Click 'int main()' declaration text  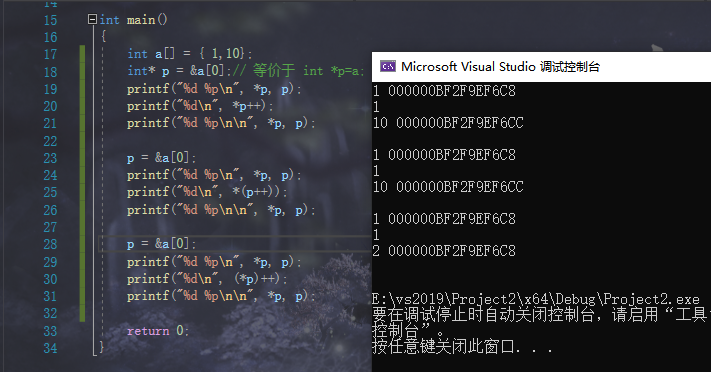133,20
